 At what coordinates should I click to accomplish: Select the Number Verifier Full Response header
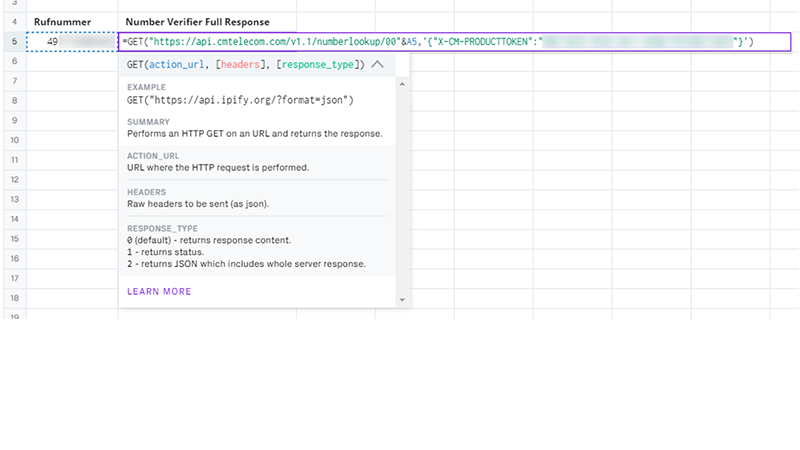coord(197,22)
